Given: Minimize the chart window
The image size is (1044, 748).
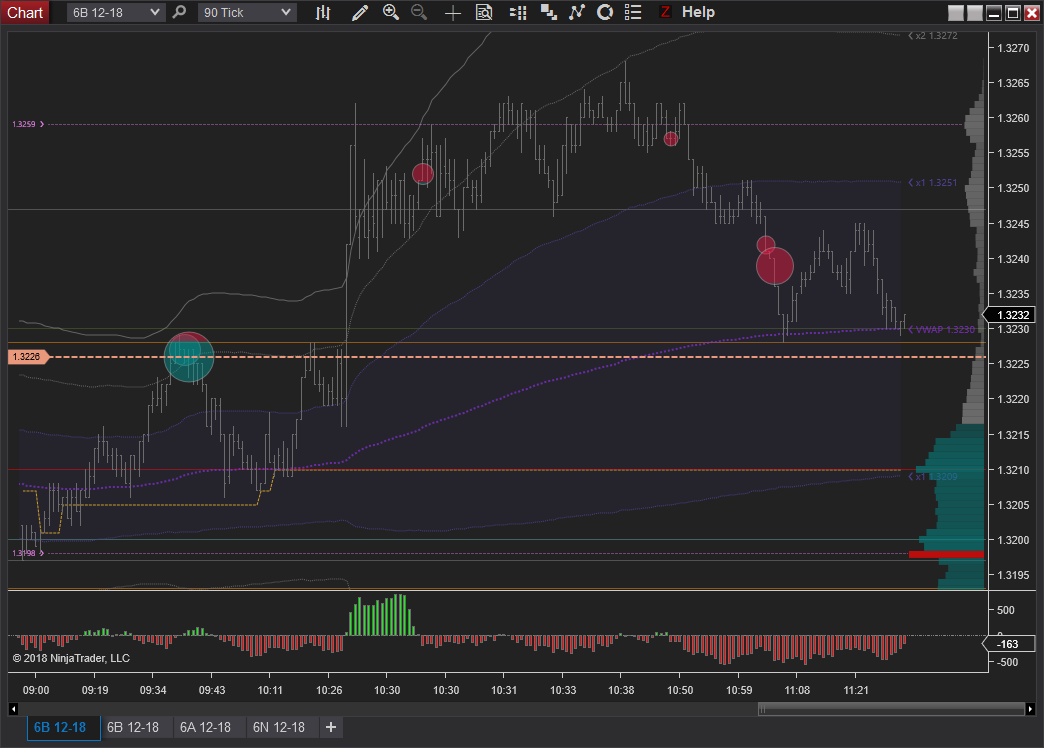Looking at the screenshot, I should [994, 13].
